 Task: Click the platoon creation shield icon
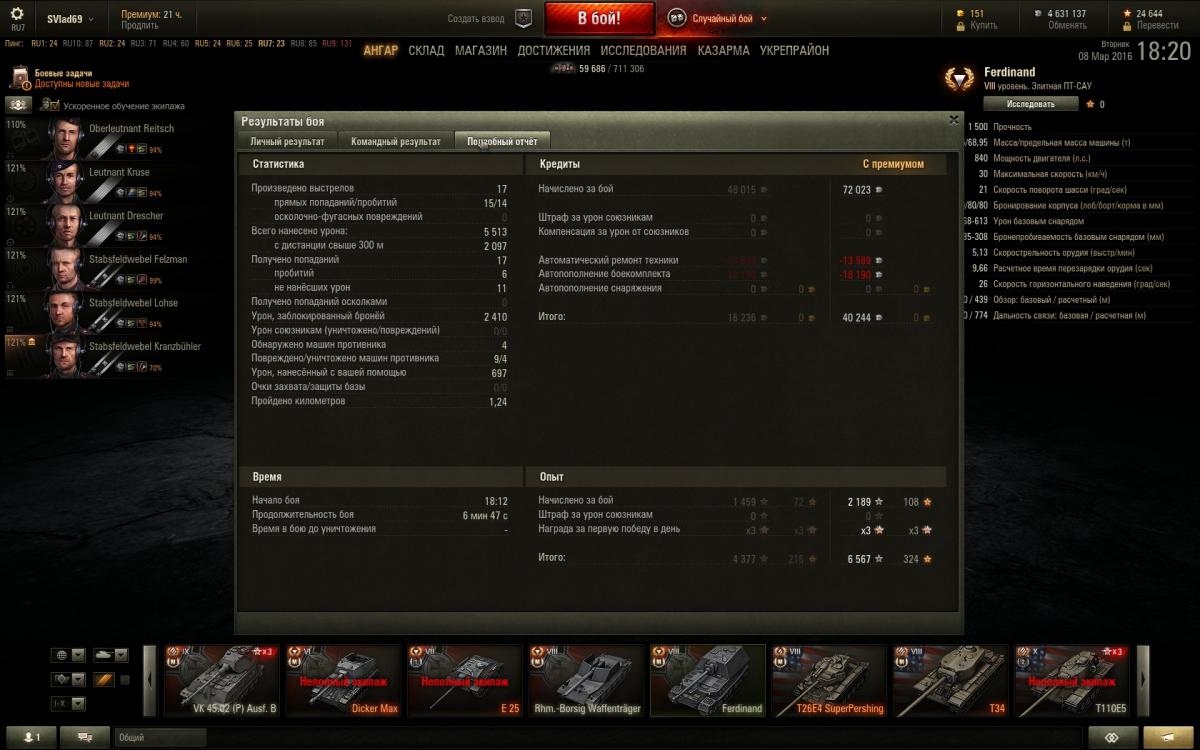pos(524,18)
